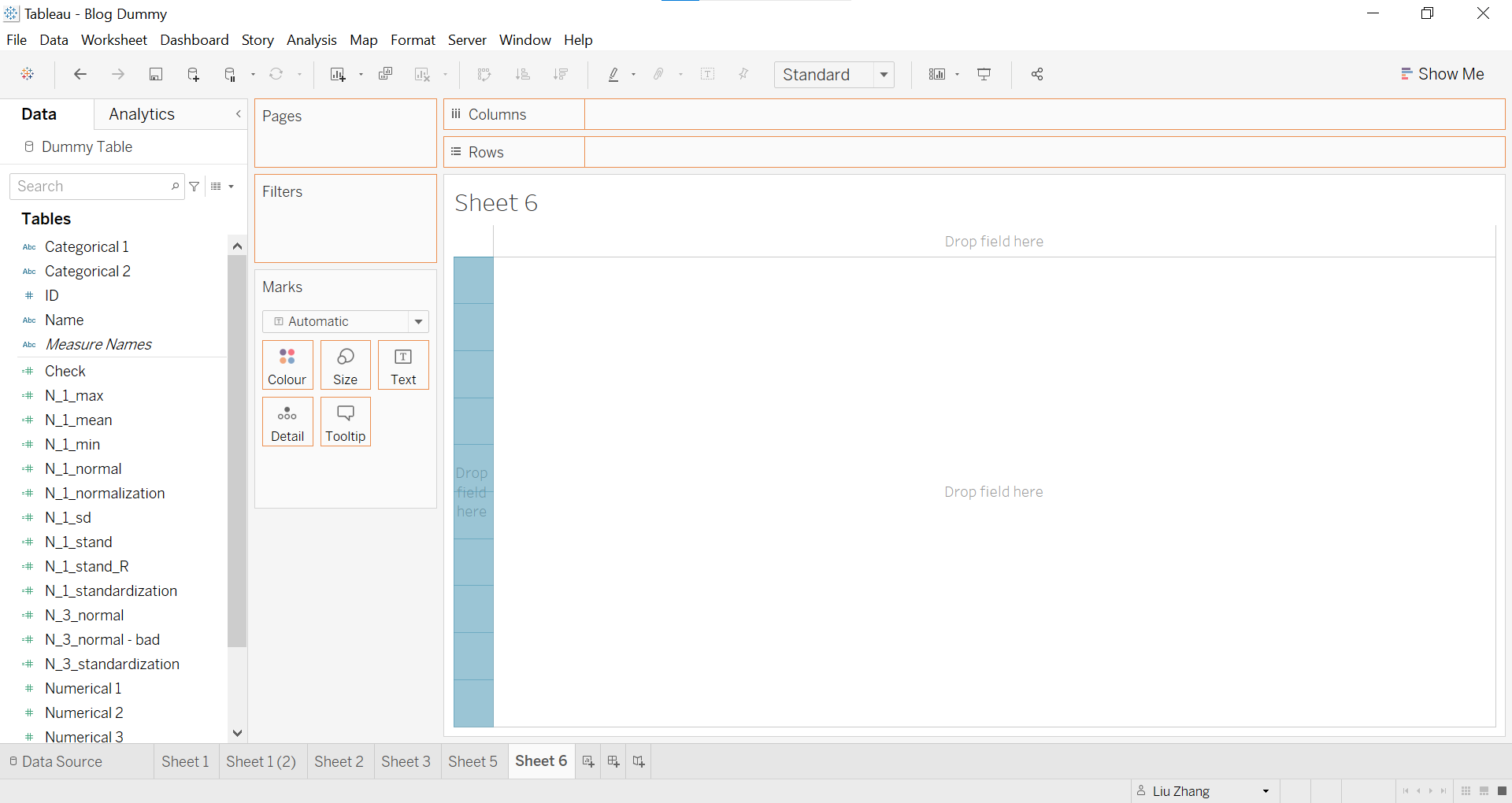Click the Text marks card button
Image resolution: width=1512 pixels, height=803 pixels.
pos(403,365)
